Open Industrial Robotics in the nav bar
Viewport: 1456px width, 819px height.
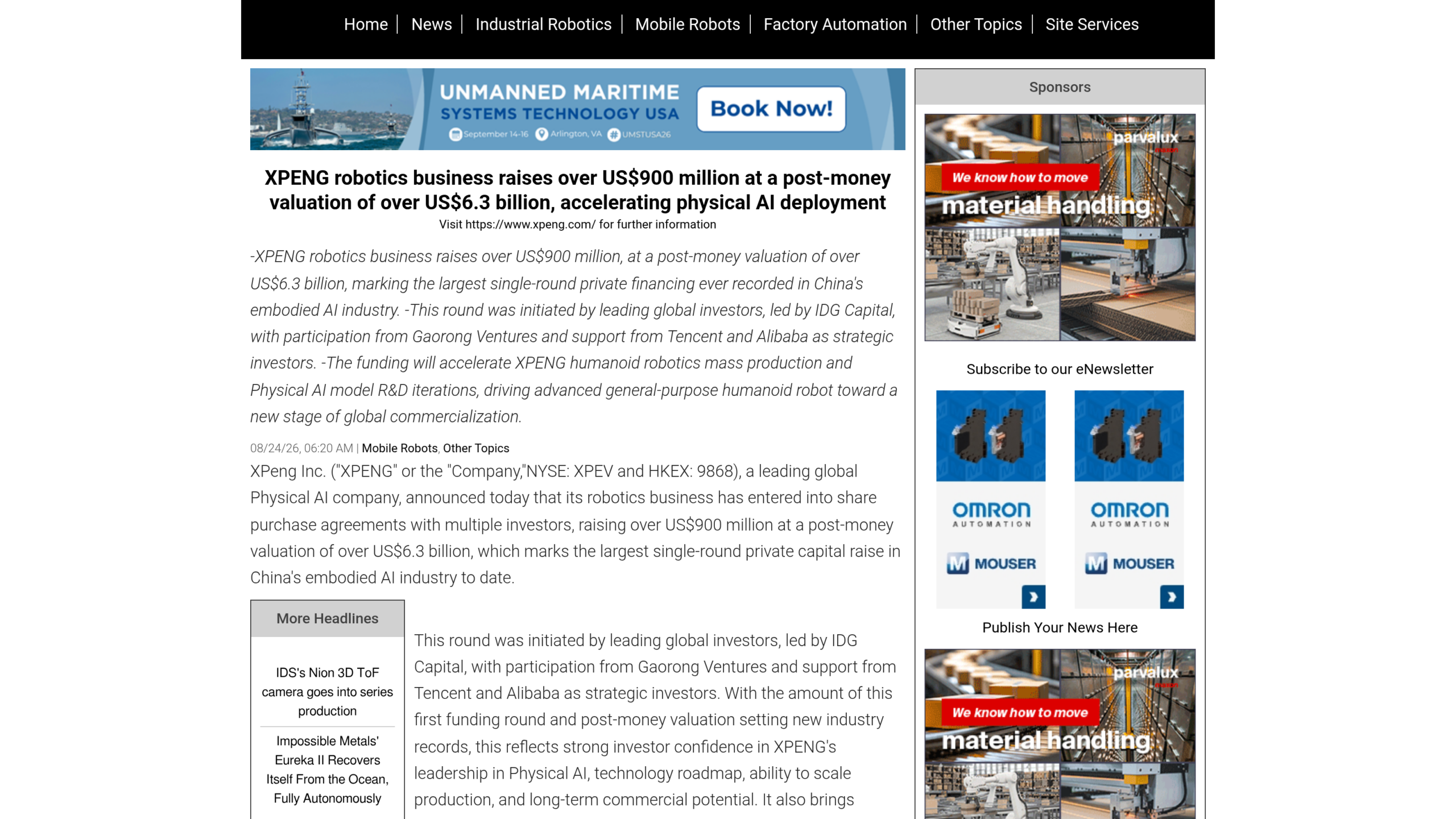click(543, 24)
